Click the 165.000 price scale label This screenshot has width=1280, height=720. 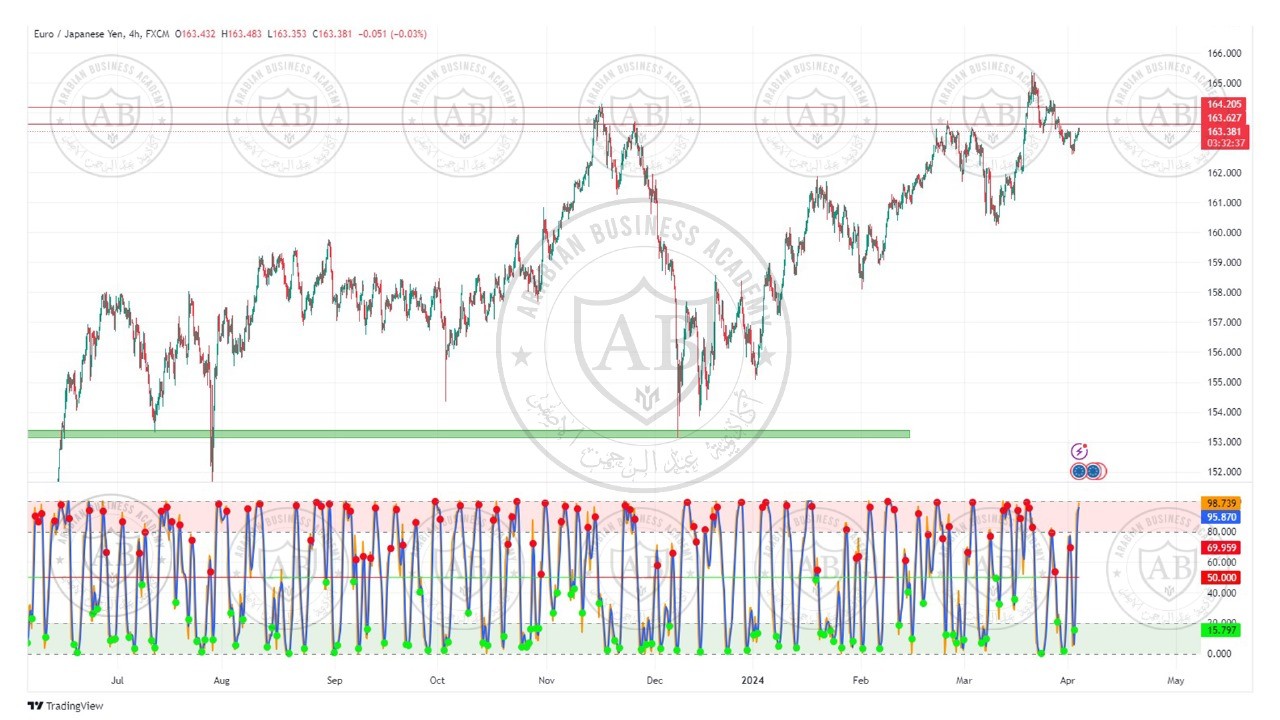pyautogui.click(x=1224, y=83)
